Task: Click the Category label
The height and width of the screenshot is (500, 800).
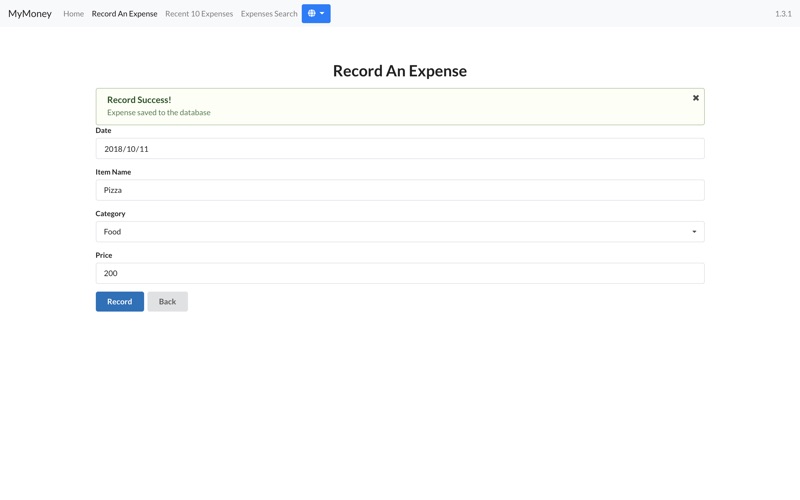Action: 110,214
